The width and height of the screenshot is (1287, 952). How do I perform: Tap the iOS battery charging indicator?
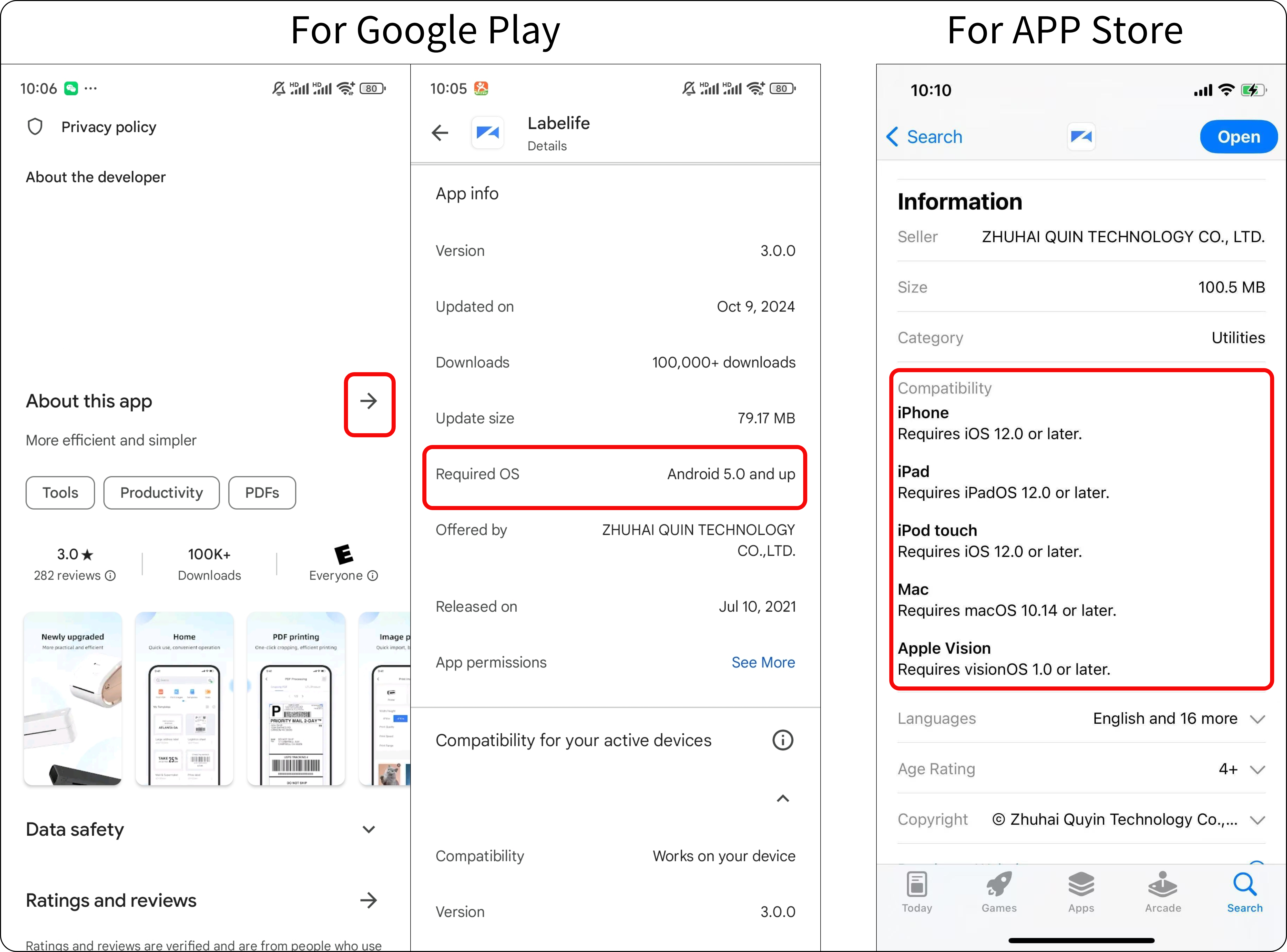pyautogui.click(x=1254, y=90)
